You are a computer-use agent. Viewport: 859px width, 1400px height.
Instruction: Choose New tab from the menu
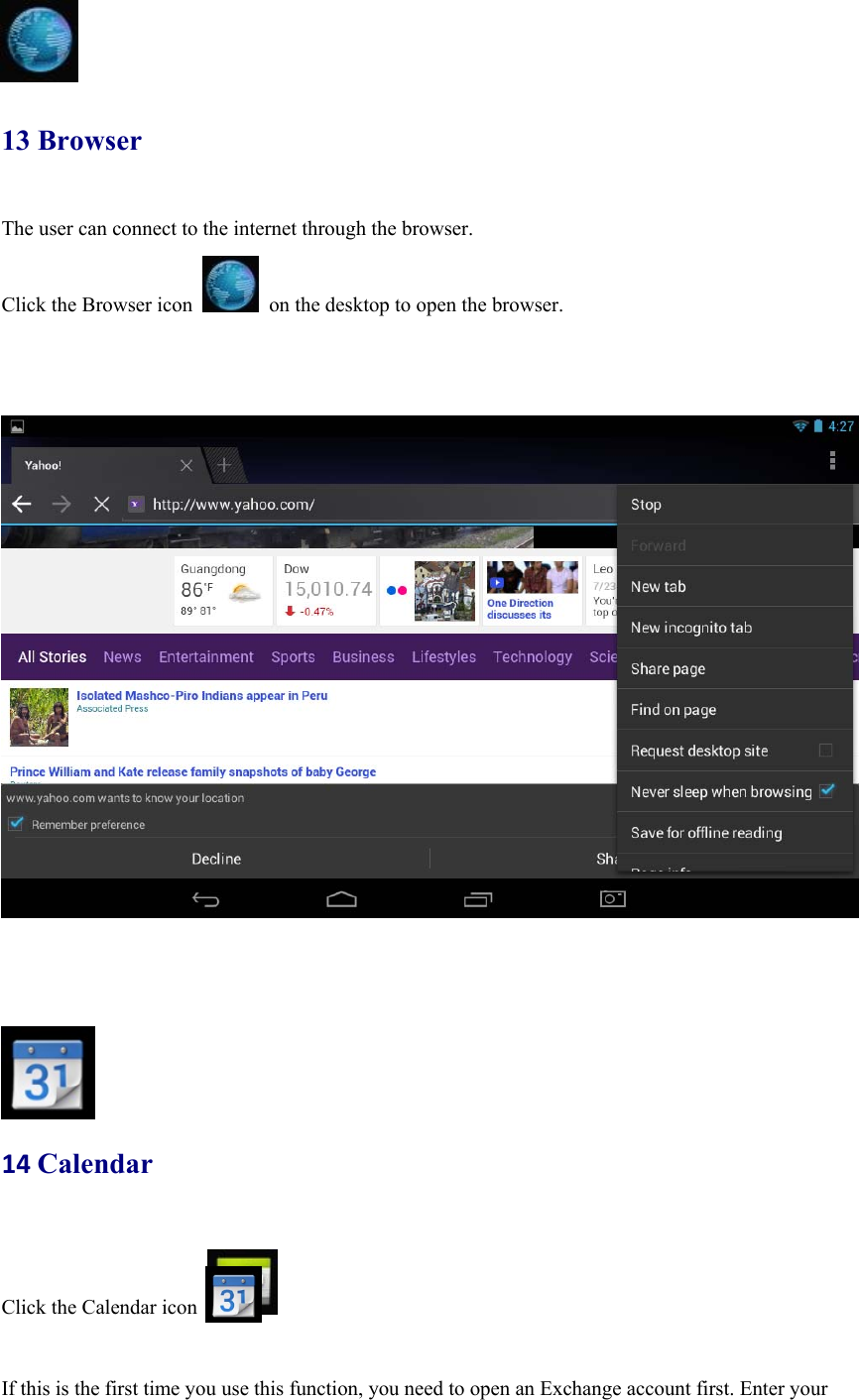(735, 587)
